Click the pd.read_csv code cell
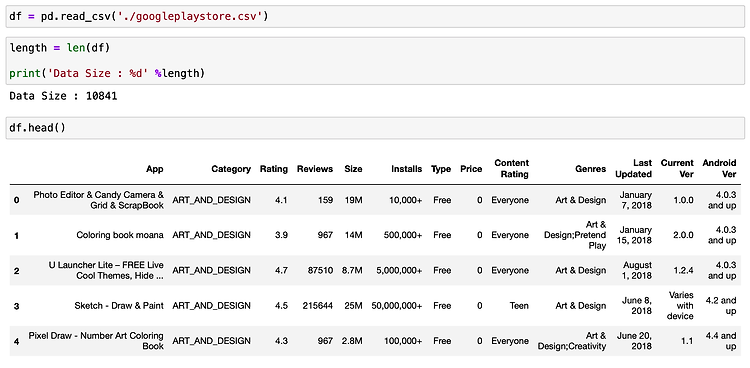 375,17
